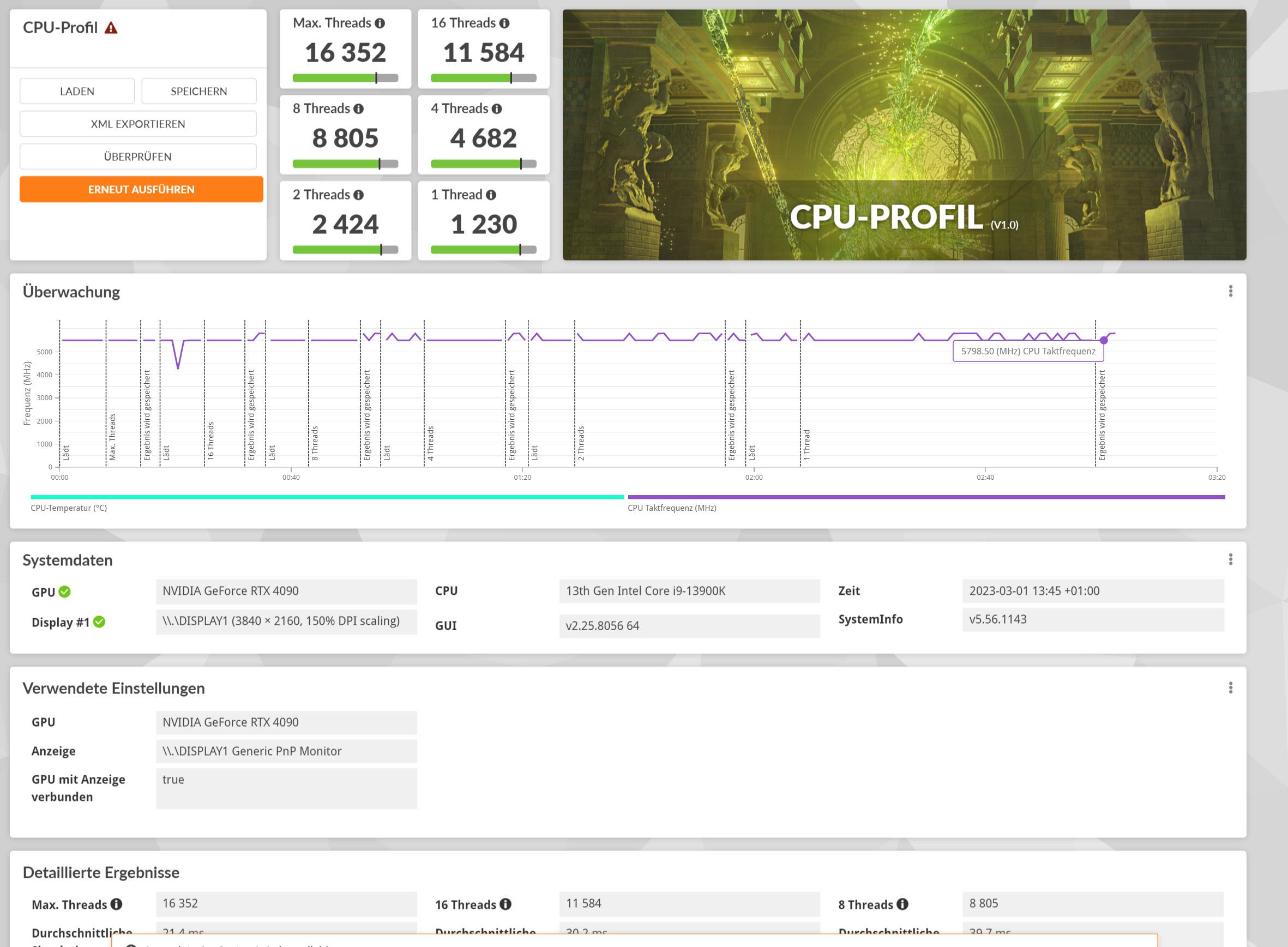Click the 1 Thread score progress bar

point(483,250)
